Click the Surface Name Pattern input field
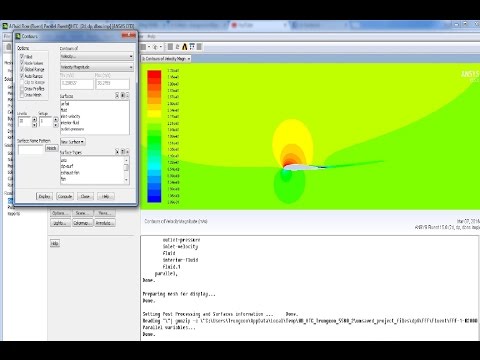The width and height of the screenshot is (480, 360). pyautogui.click(x=31, y=149)
